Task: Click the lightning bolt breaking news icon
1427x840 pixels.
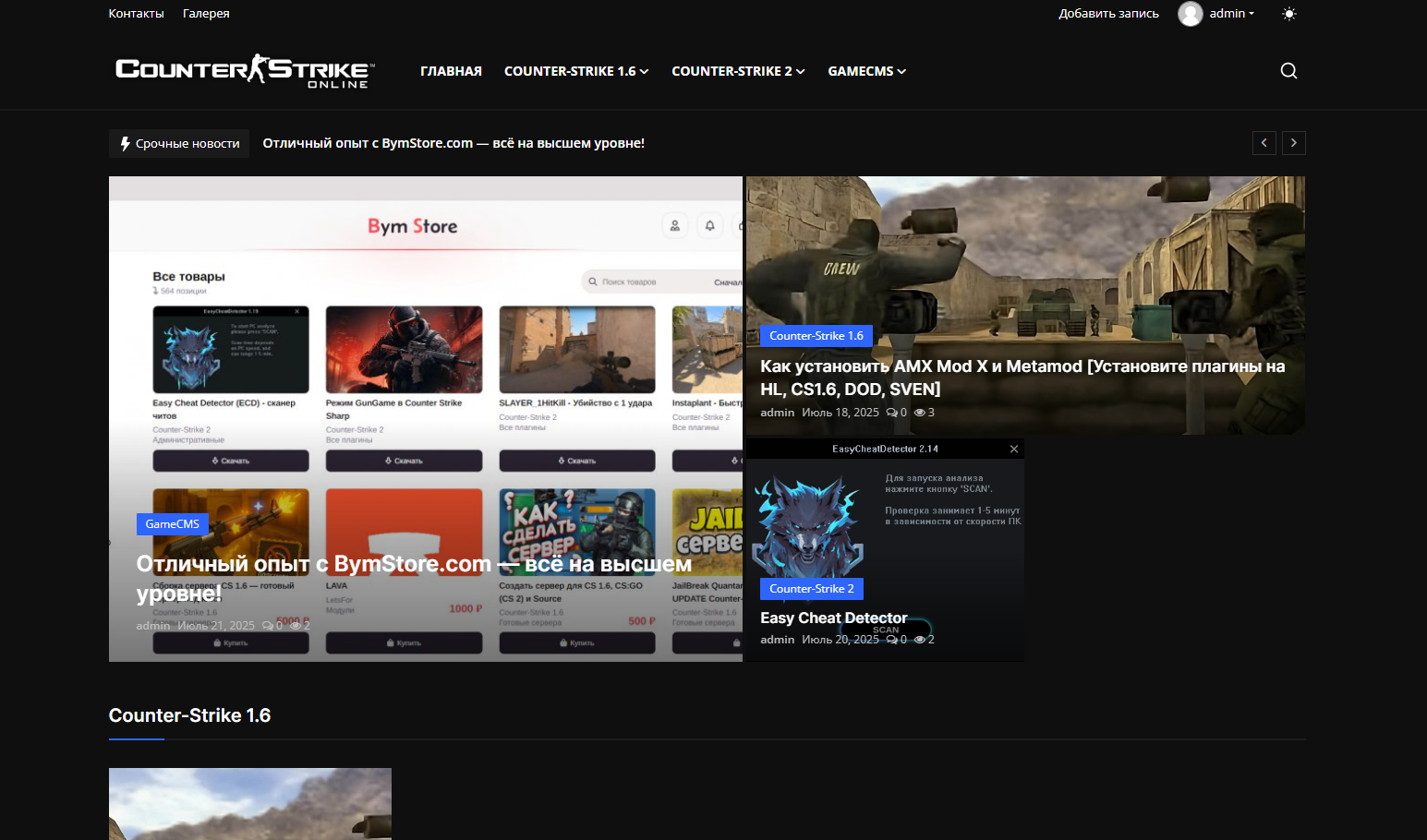Action: (x=125, y=143)
